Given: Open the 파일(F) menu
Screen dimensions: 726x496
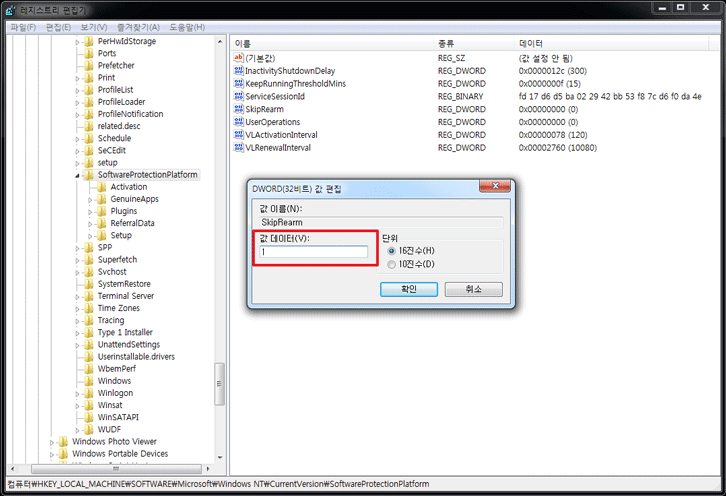Looking at the screenshot, I should click(22, 27).
